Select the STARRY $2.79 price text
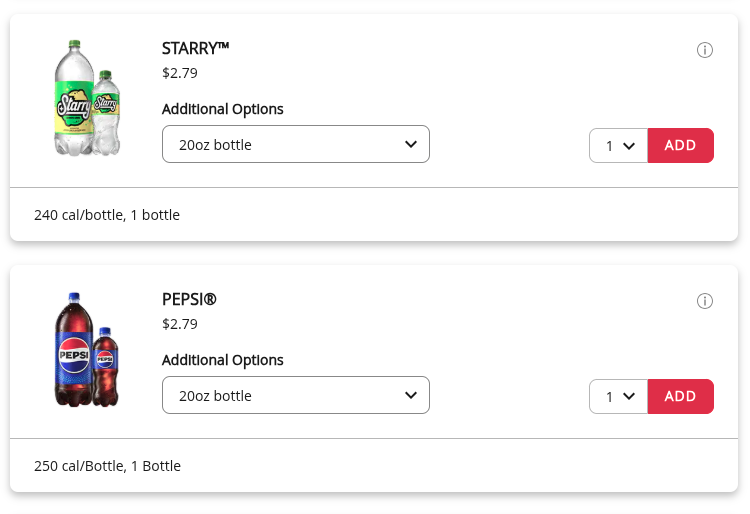 [180, 72]
